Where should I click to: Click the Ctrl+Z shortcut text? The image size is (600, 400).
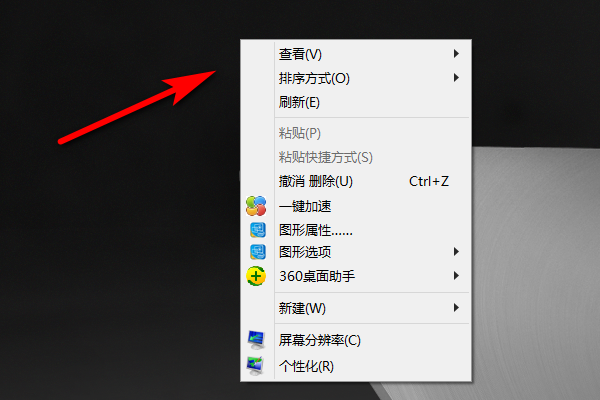coord(429,181)
